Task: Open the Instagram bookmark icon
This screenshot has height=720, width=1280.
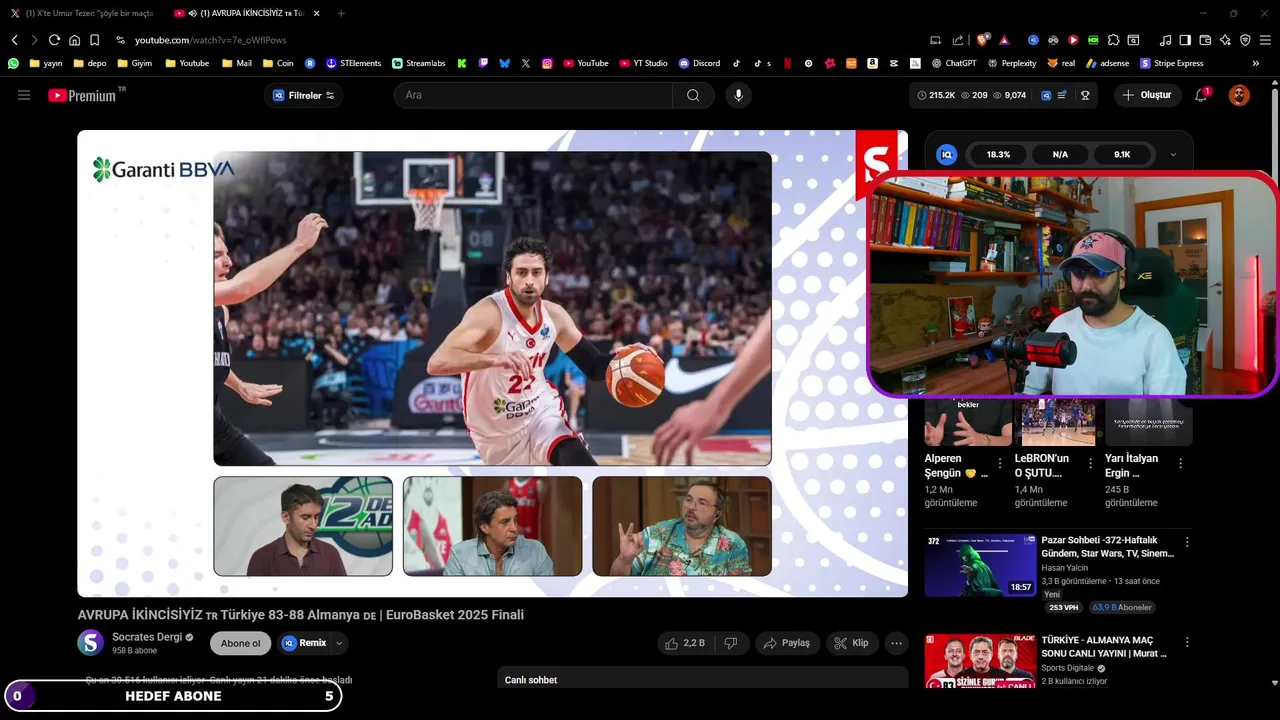Action: click(547, 63)
